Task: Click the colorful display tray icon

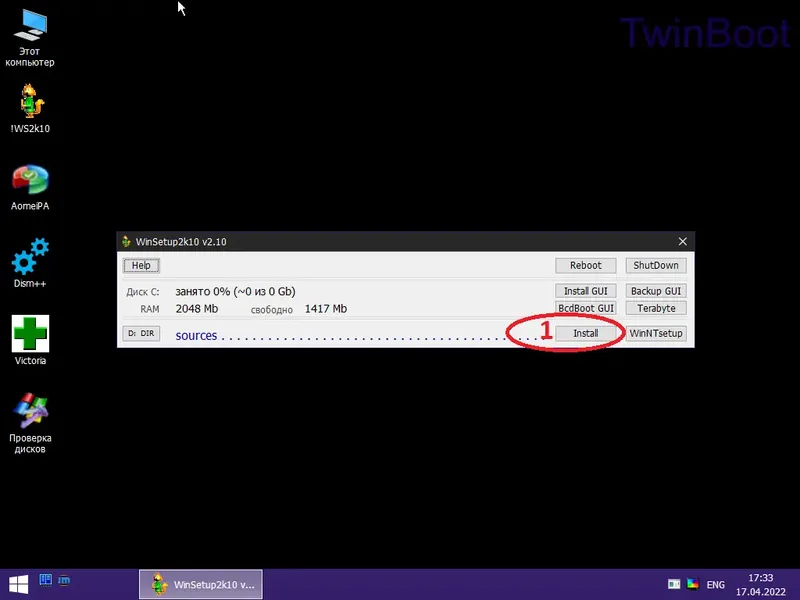Action: (693, 584)
